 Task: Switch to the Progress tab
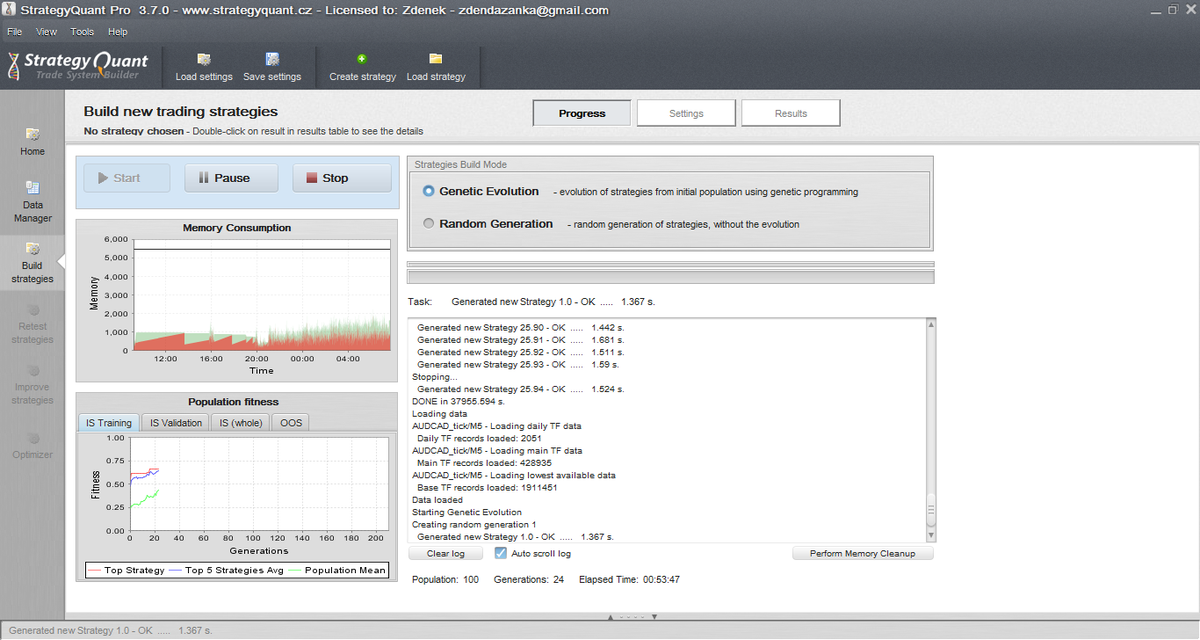point(582,113)
